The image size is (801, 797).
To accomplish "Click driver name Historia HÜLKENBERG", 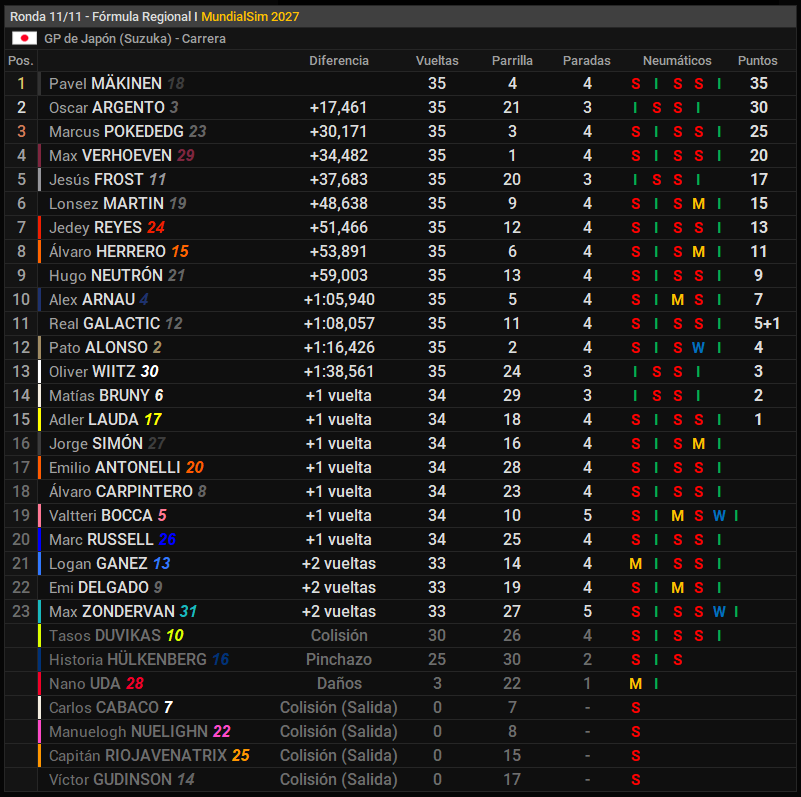I will [x=128, y=660].
